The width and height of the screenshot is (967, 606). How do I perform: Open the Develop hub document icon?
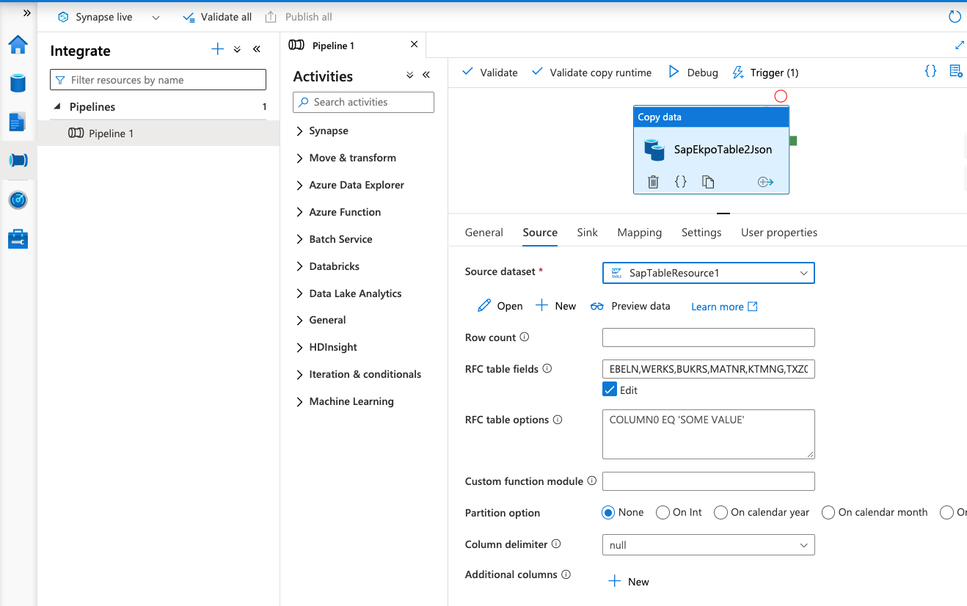tap(17, 122)
